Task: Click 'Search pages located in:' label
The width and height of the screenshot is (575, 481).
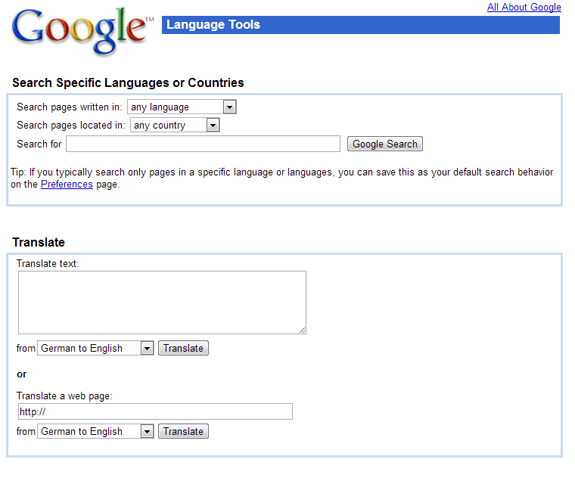Action: point(71,125)
